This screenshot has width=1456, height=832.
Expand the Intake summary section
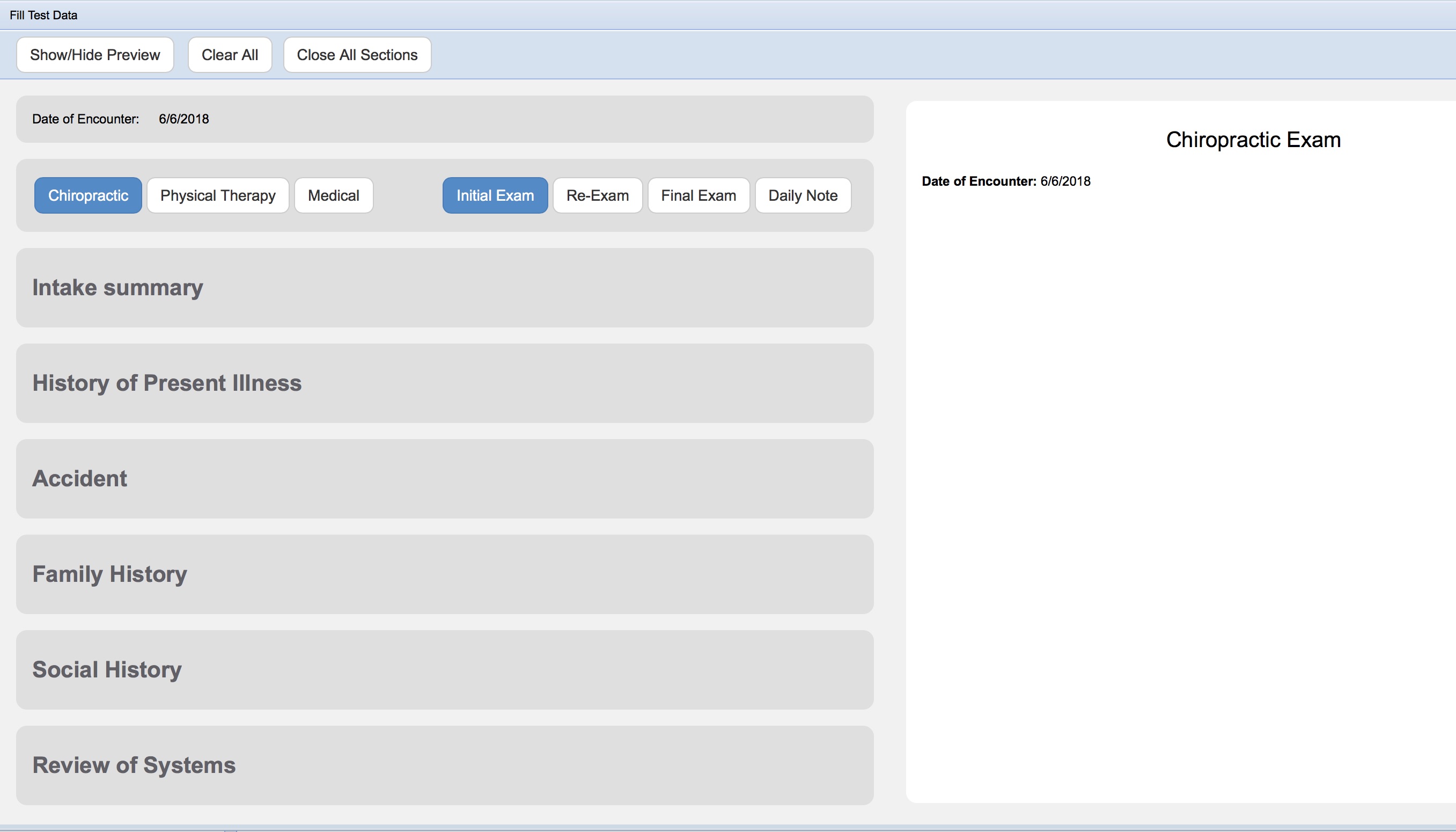[x=117, y=287]
